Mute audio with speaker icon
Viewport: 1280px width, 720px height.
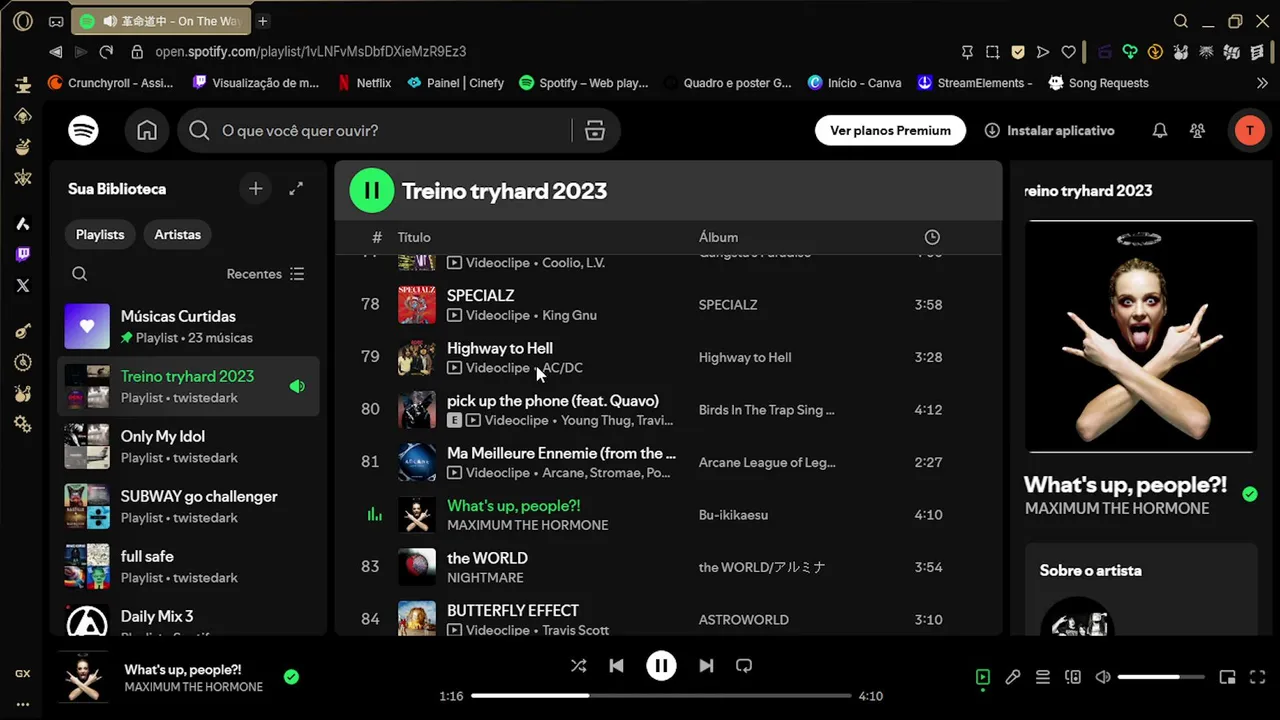pos(1102,678)
